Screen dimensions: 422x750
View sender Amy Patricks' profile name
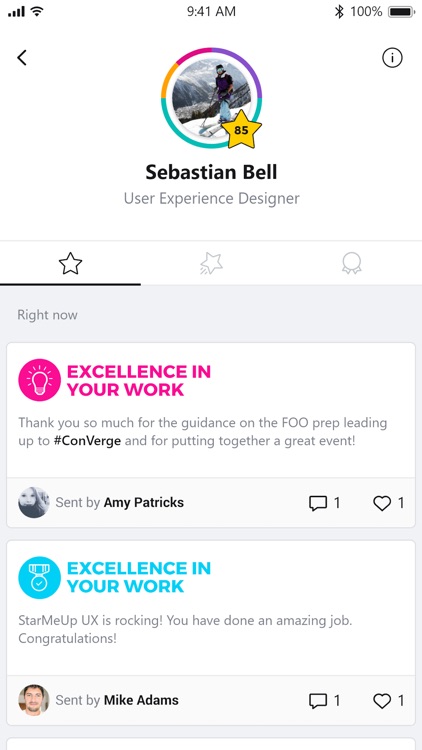pyautogui.click(x=144, y=503)
